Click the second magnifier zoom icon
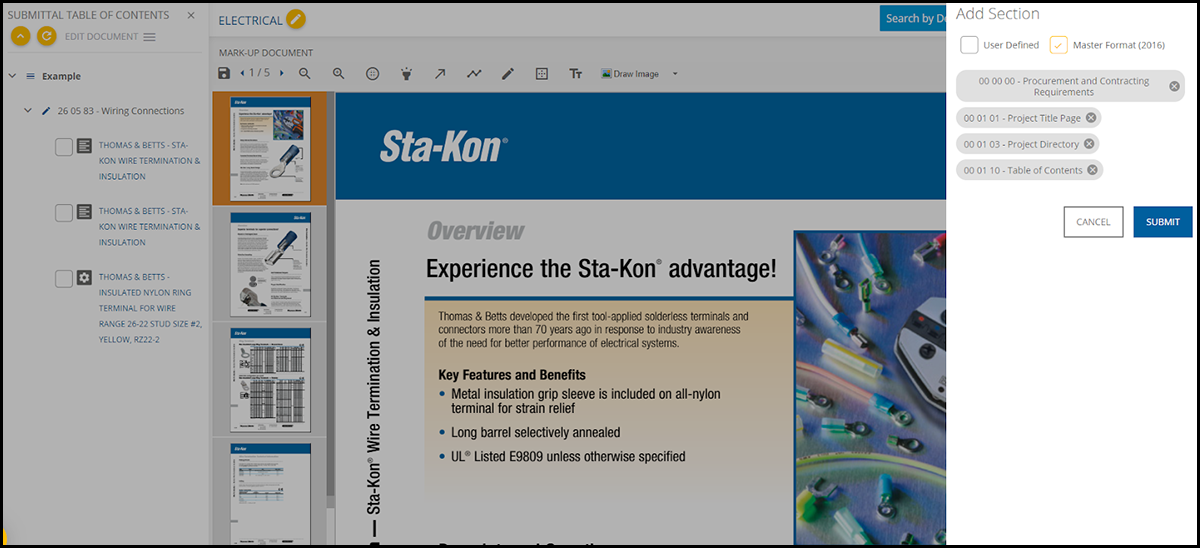The image size is (1200, 548). (x=339, y=73)
